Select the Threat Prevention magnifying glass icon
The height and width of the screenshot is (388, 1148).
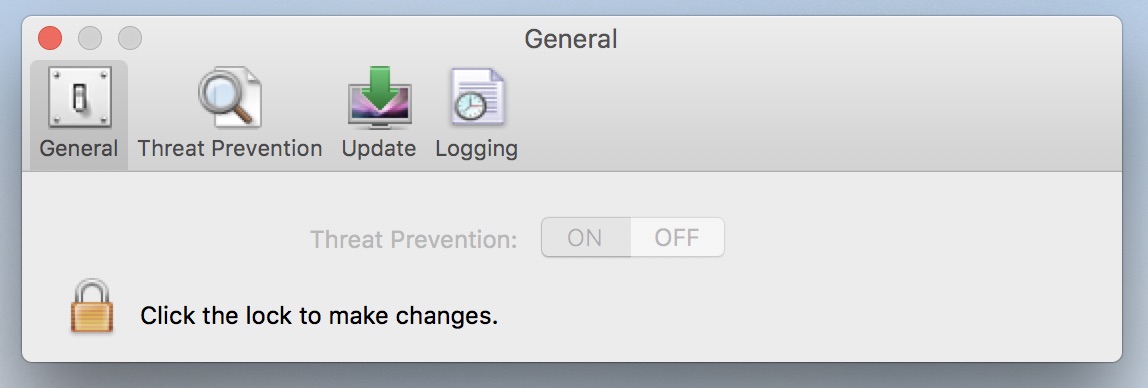click(229, 97)
